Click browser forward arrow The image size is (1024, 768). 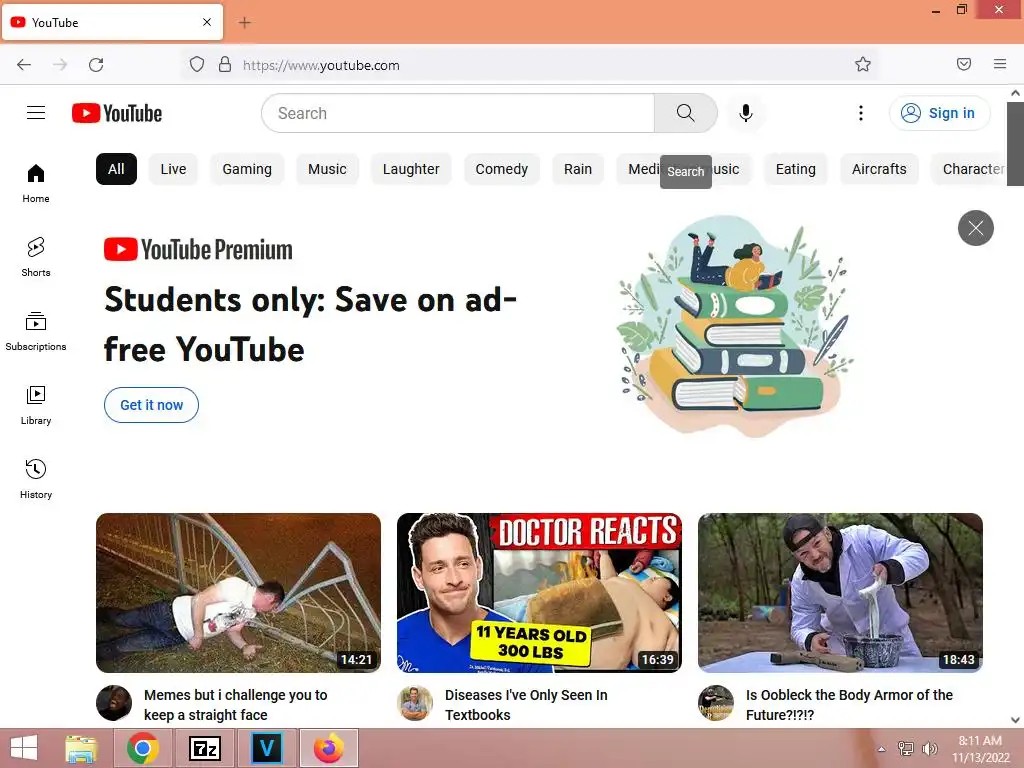tap(60, 65)
